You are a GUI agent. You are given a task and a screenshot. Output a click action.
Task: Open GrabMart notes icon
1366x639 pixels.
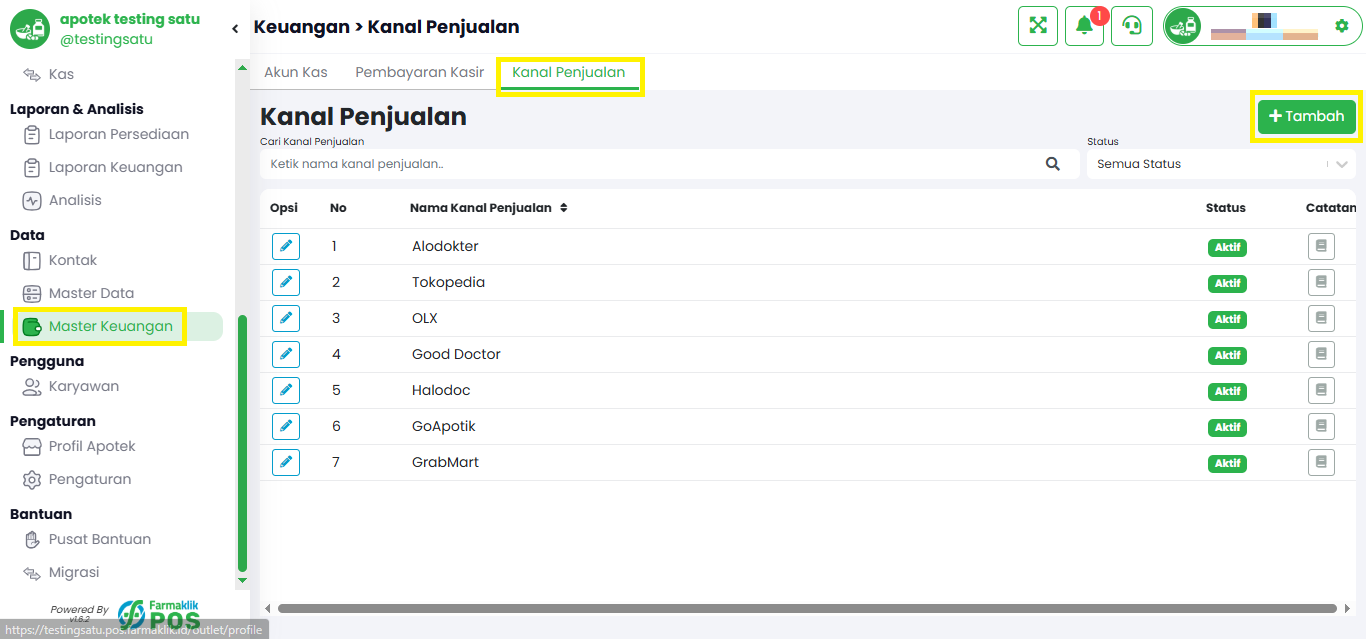point(1321,462)
